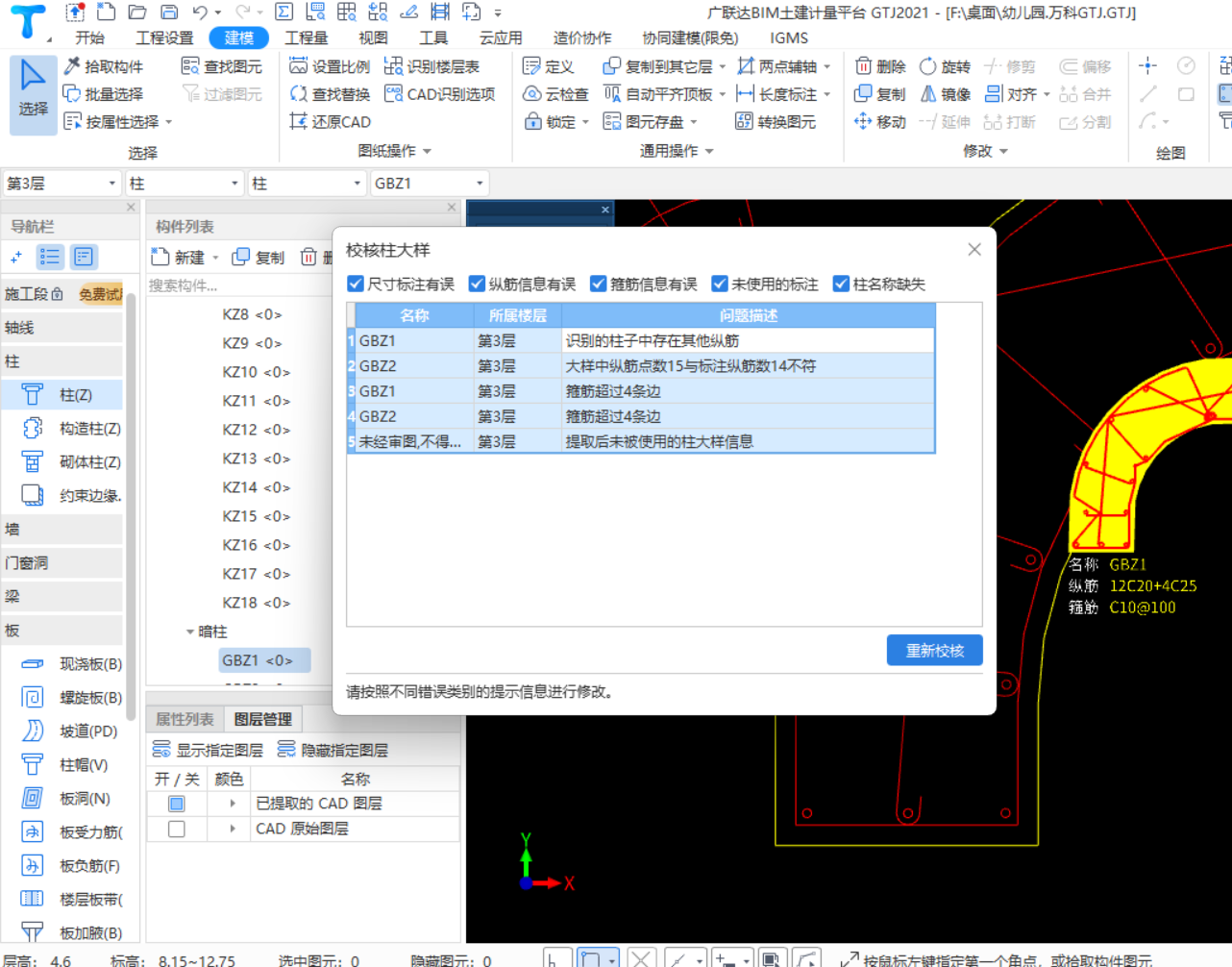Expand 已提取的 CAD 图层 row arrow
1232x967 pixels.
[x=233, y=804]
